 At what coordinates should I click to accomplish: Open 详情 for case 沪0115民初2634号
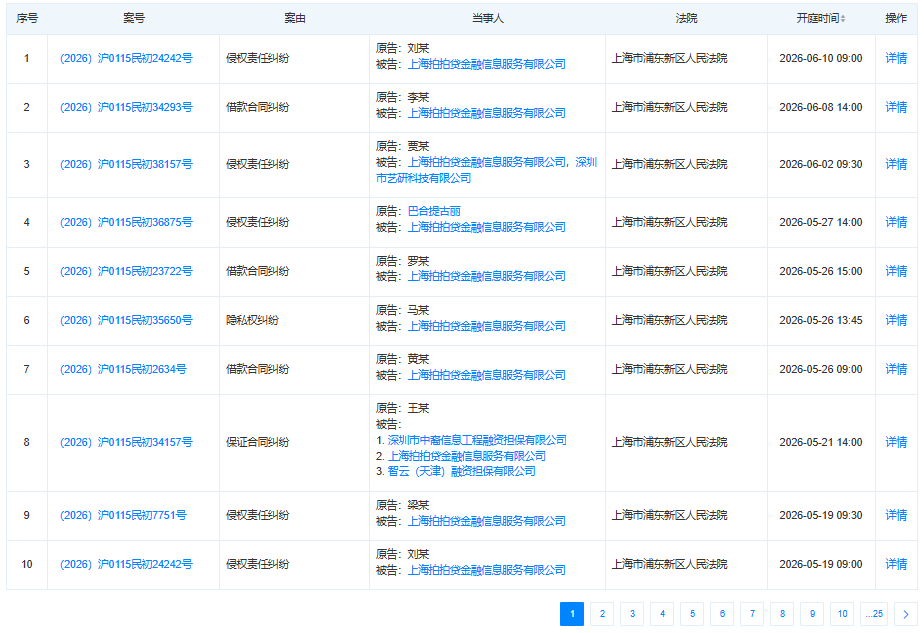pyautogui.click(x=899, y=368)
